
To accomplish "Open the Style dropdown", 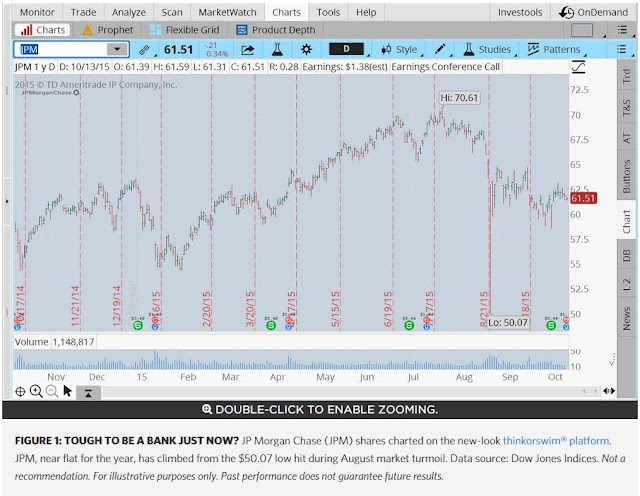I will point(400,50).
